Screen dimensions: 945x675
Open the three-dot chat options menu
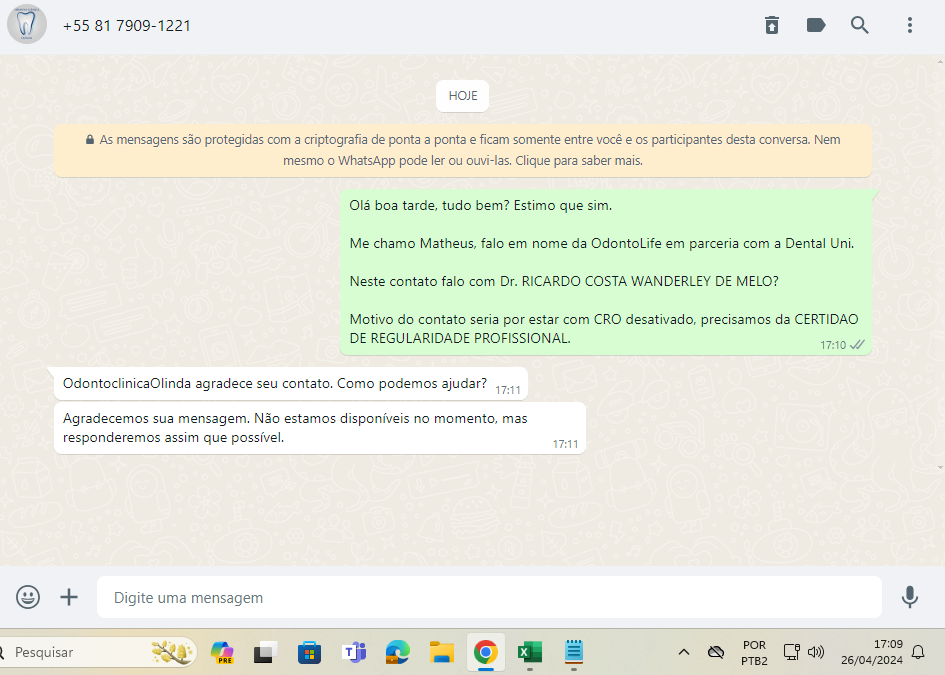(909, 25)
